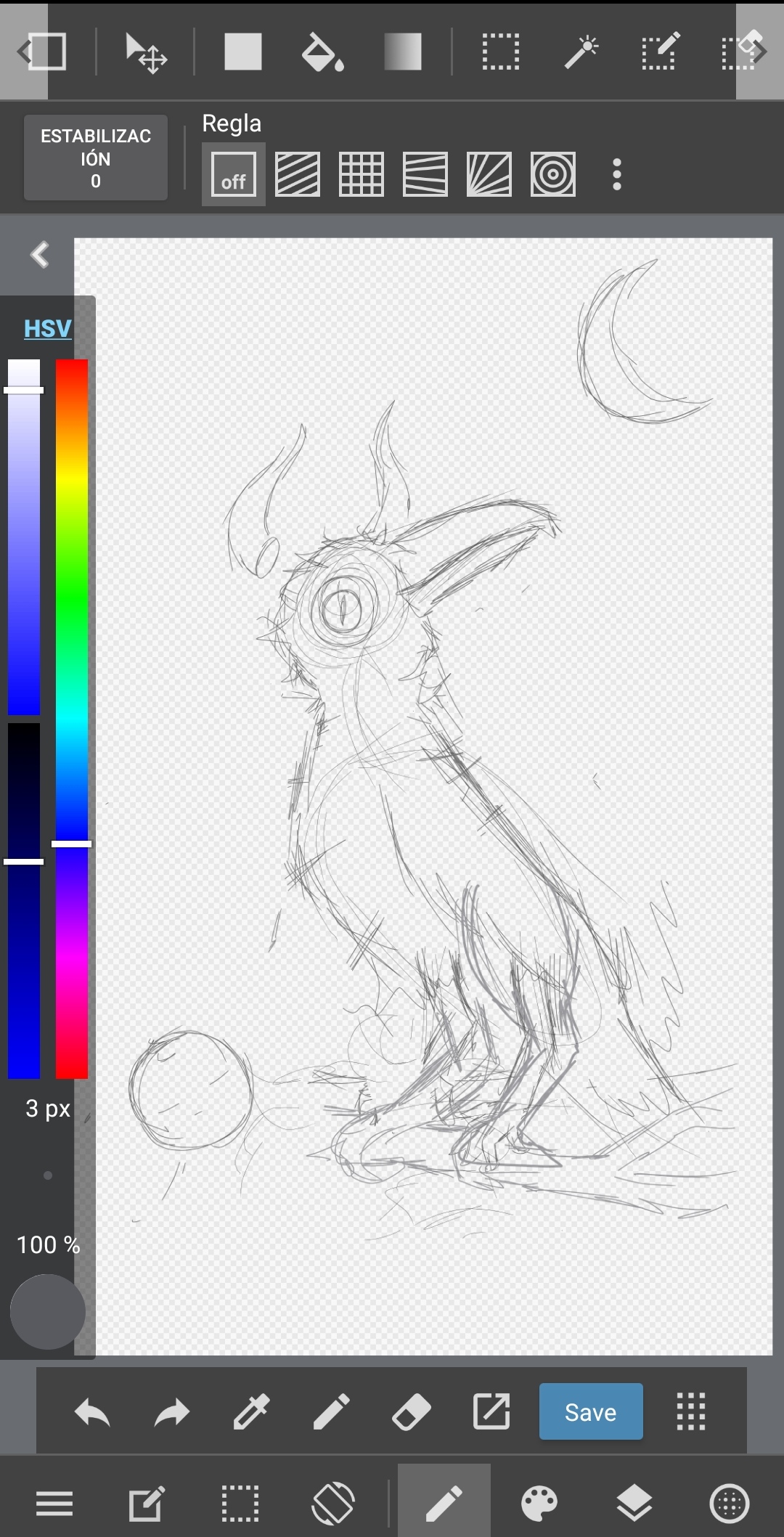This screenshot has height=1537, width=784.
Task: Change the 100 % opacity value
Action: coord(48,1244)
